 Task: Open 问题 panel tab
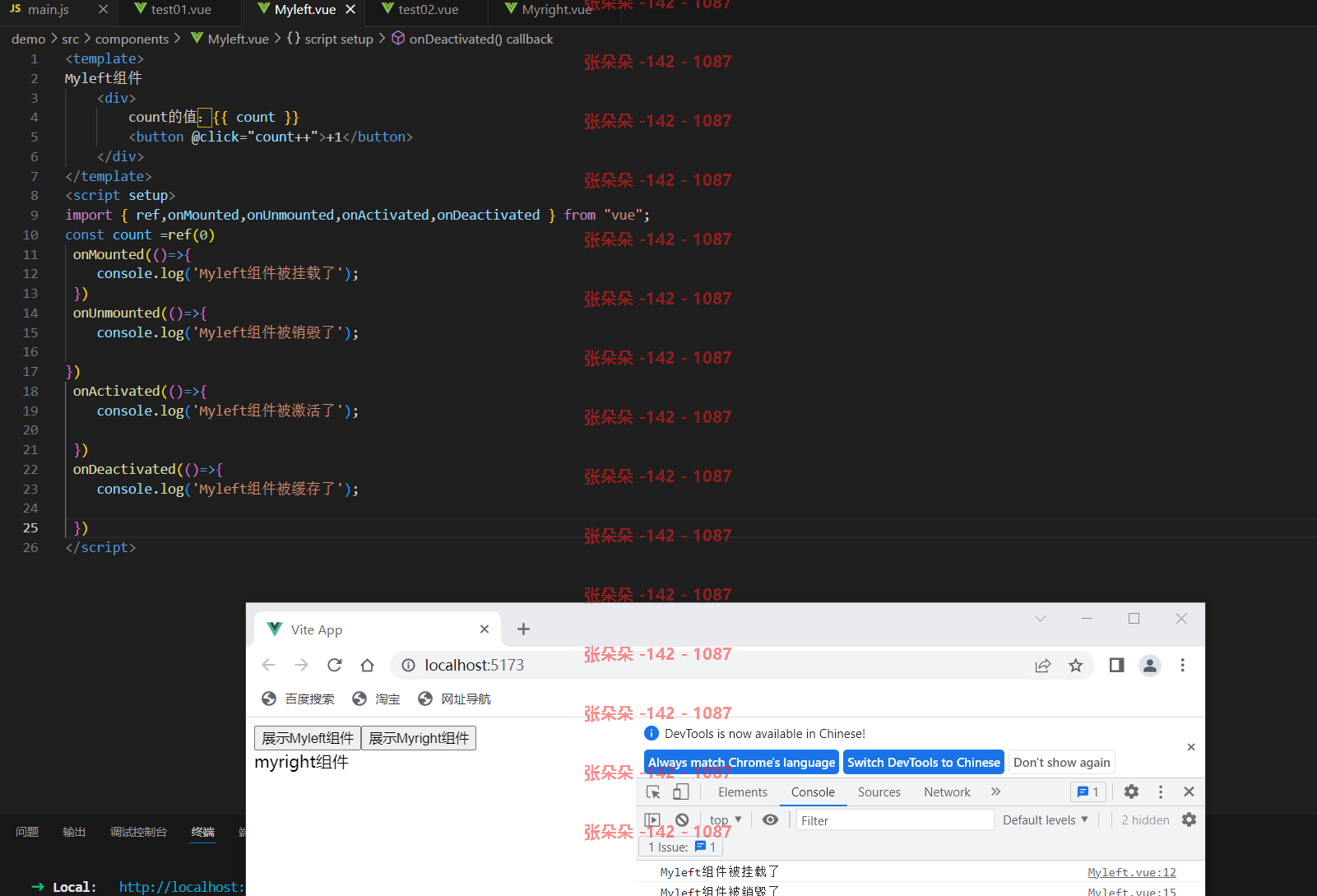27,832
